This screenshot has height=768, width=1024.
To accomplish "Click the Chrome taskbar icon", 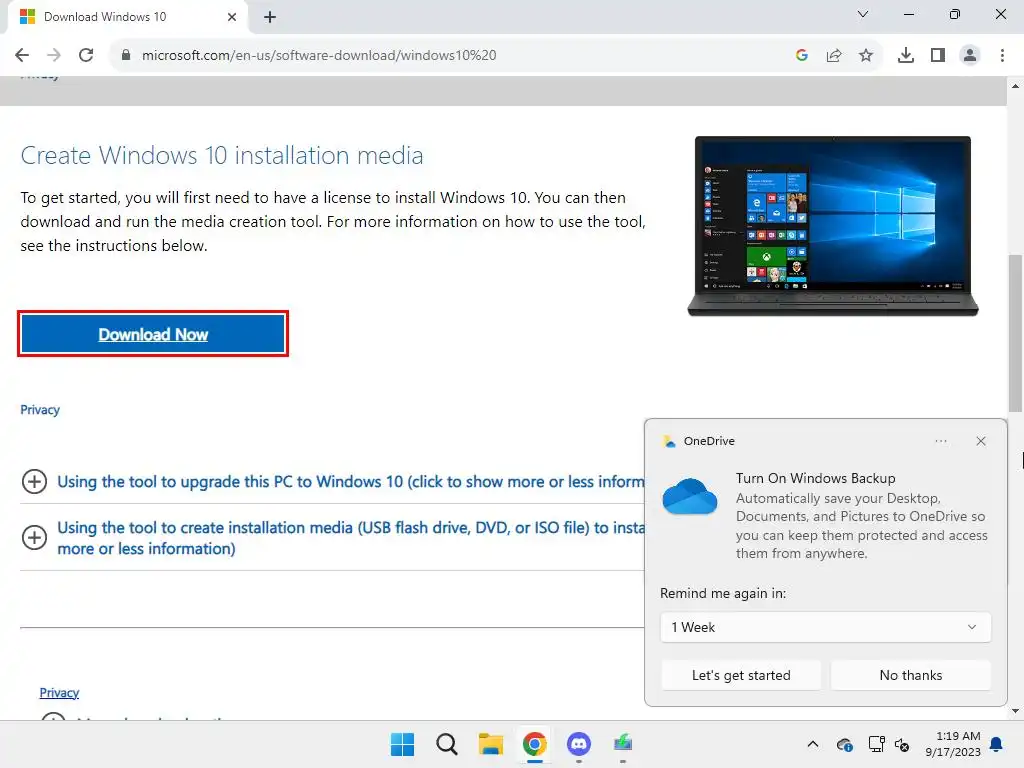I will [x=534, y=744].
